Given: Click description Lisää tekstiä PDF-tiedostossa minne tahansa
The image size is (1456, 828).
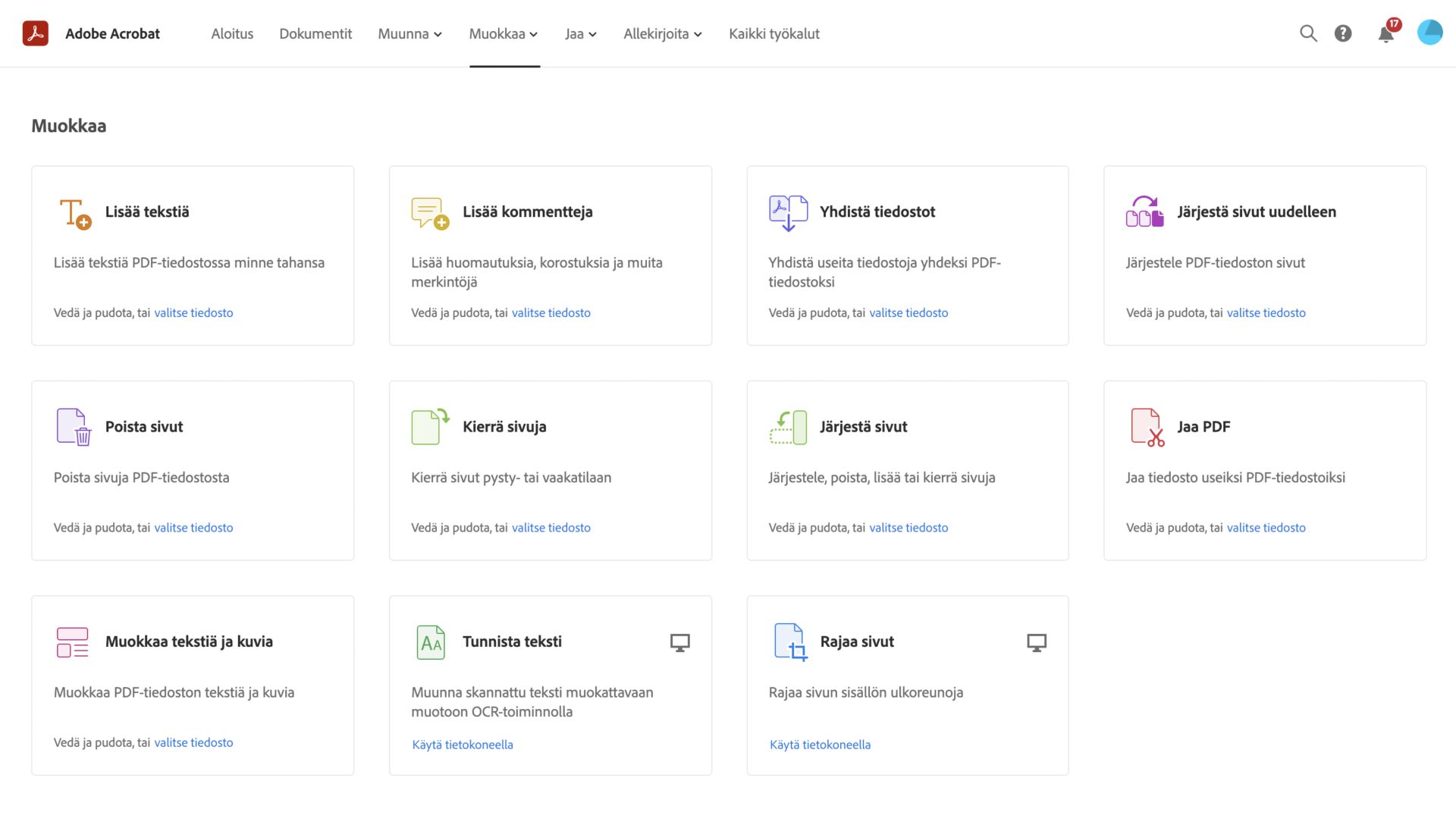Looking at the screenshot, I should (x=189, y=262).
